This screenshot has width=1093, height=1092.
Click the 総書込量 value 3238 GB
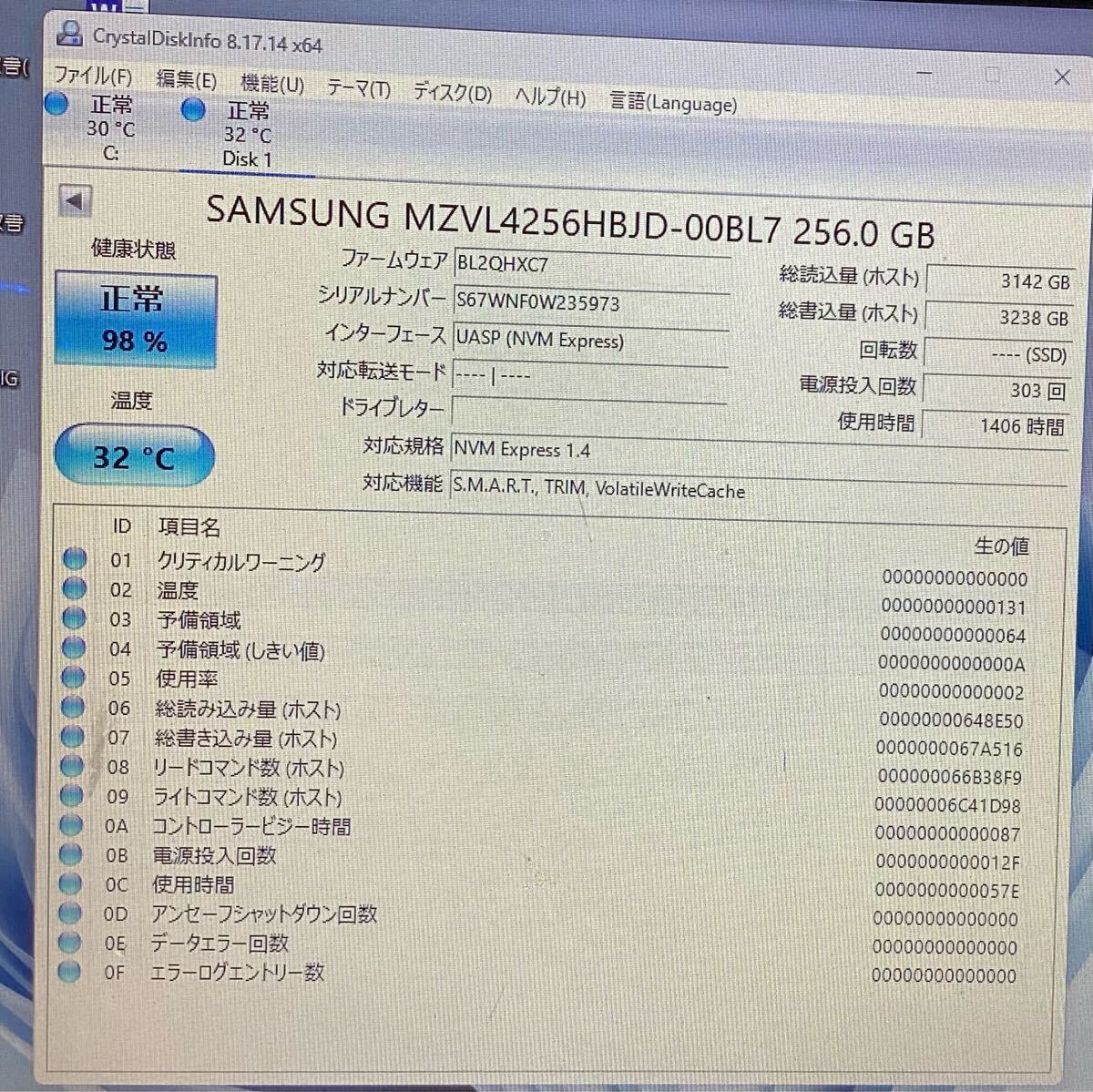(x=998, y=317)
